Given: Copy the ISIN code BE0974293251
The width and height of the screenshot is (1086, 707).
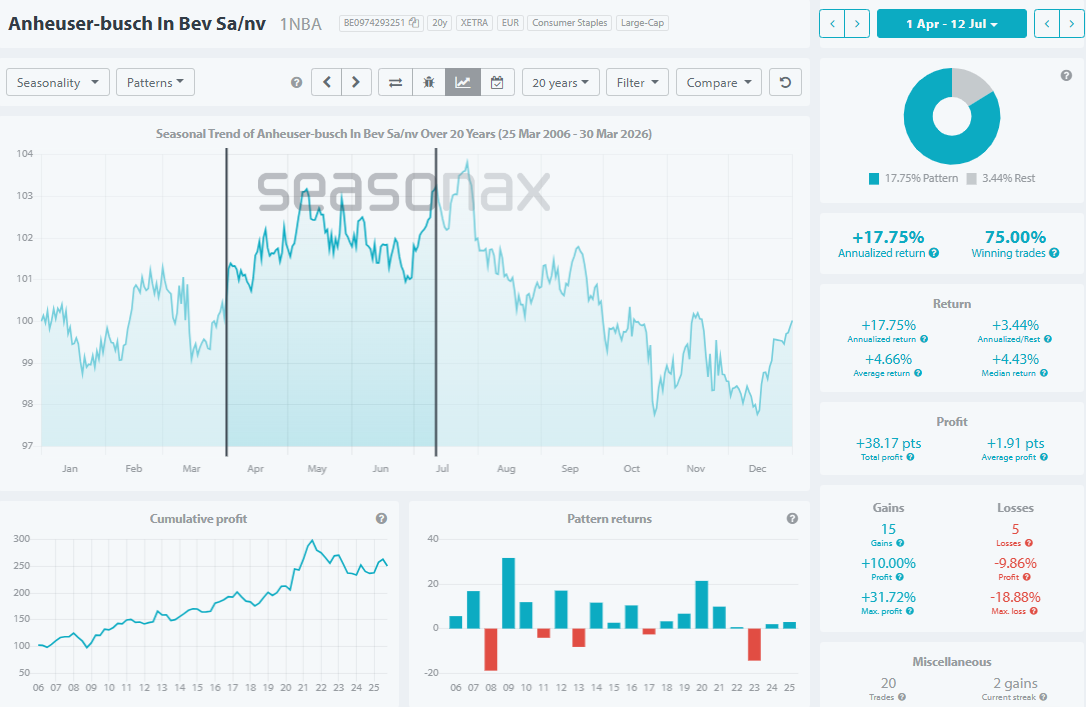Looking at the screenshot, I should (414, 23).
